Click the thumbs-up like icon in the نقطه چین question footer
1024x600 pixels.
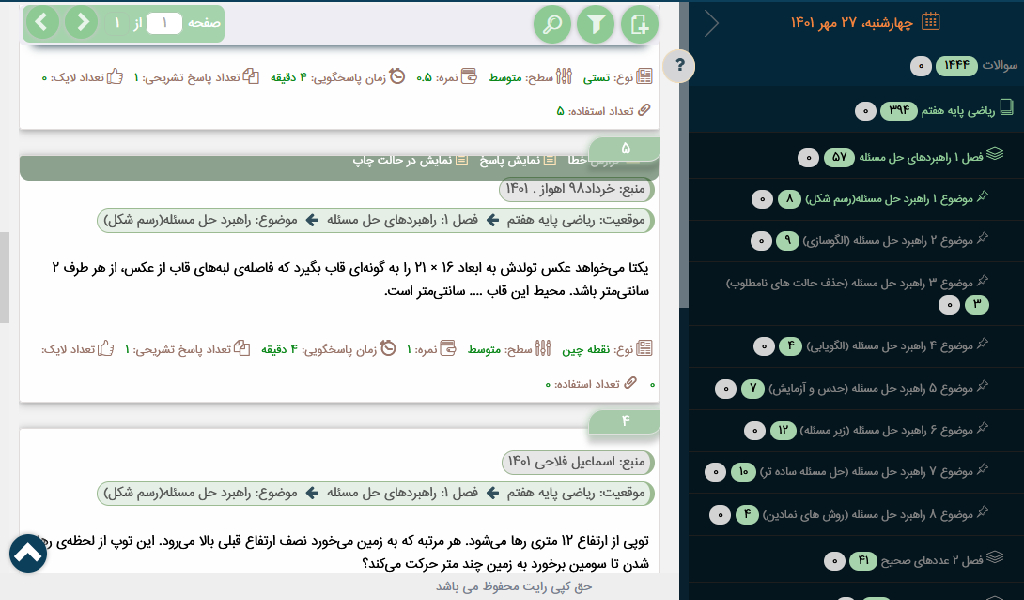click(x=106, y=349)
